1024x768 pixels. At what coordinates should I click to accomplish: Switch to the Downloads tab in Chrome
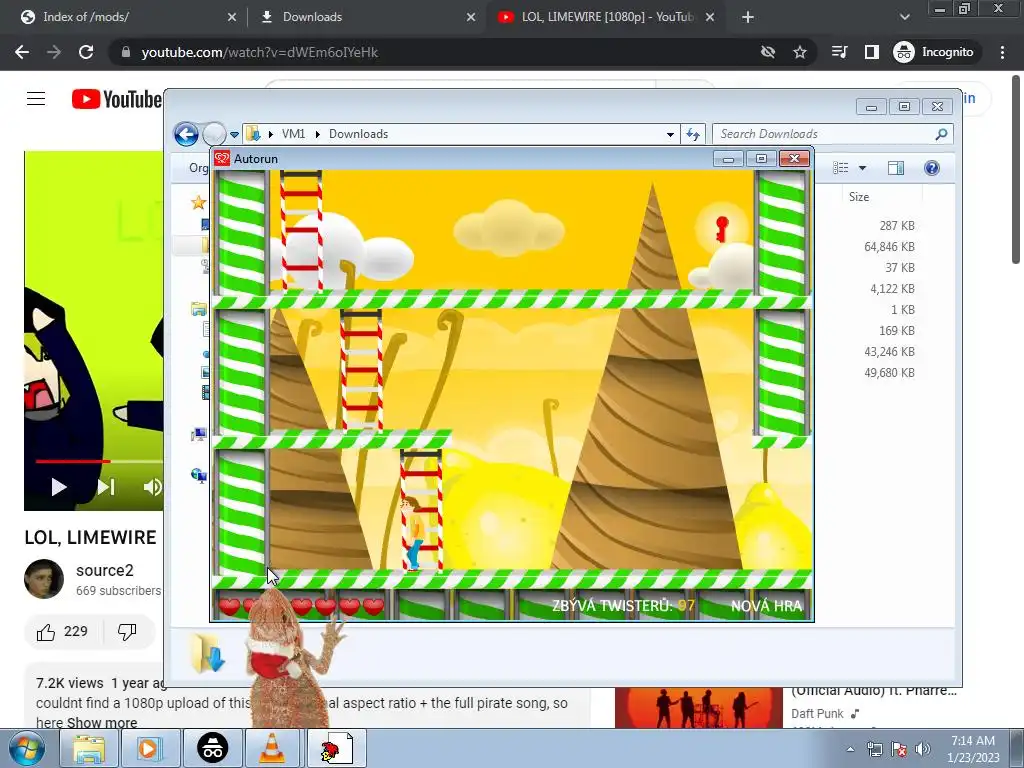pyautogui.click(x=366, y=17)
